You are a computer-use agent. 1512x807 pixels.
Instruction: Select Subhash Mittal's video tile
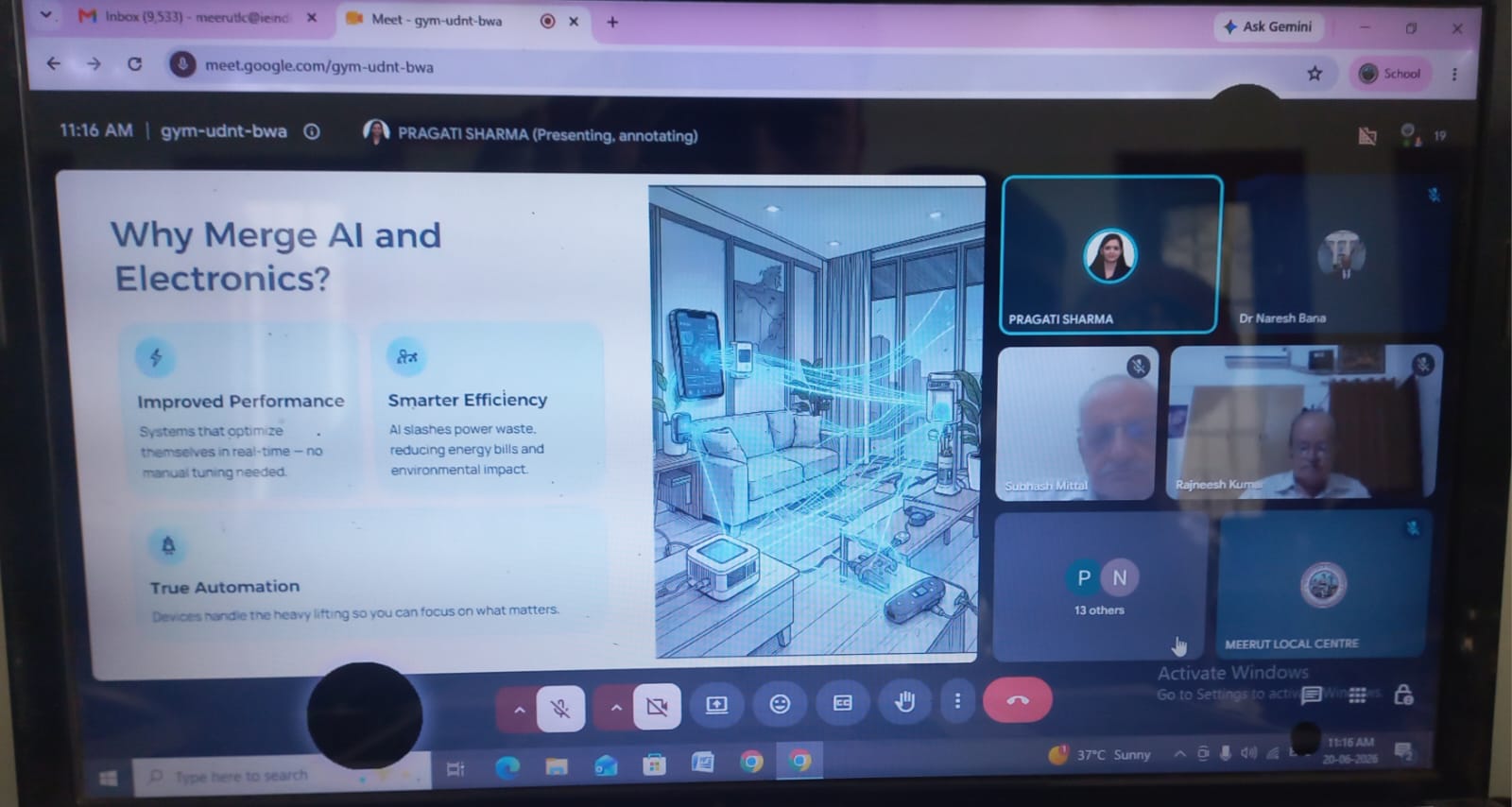click(x=1075, y=422)
